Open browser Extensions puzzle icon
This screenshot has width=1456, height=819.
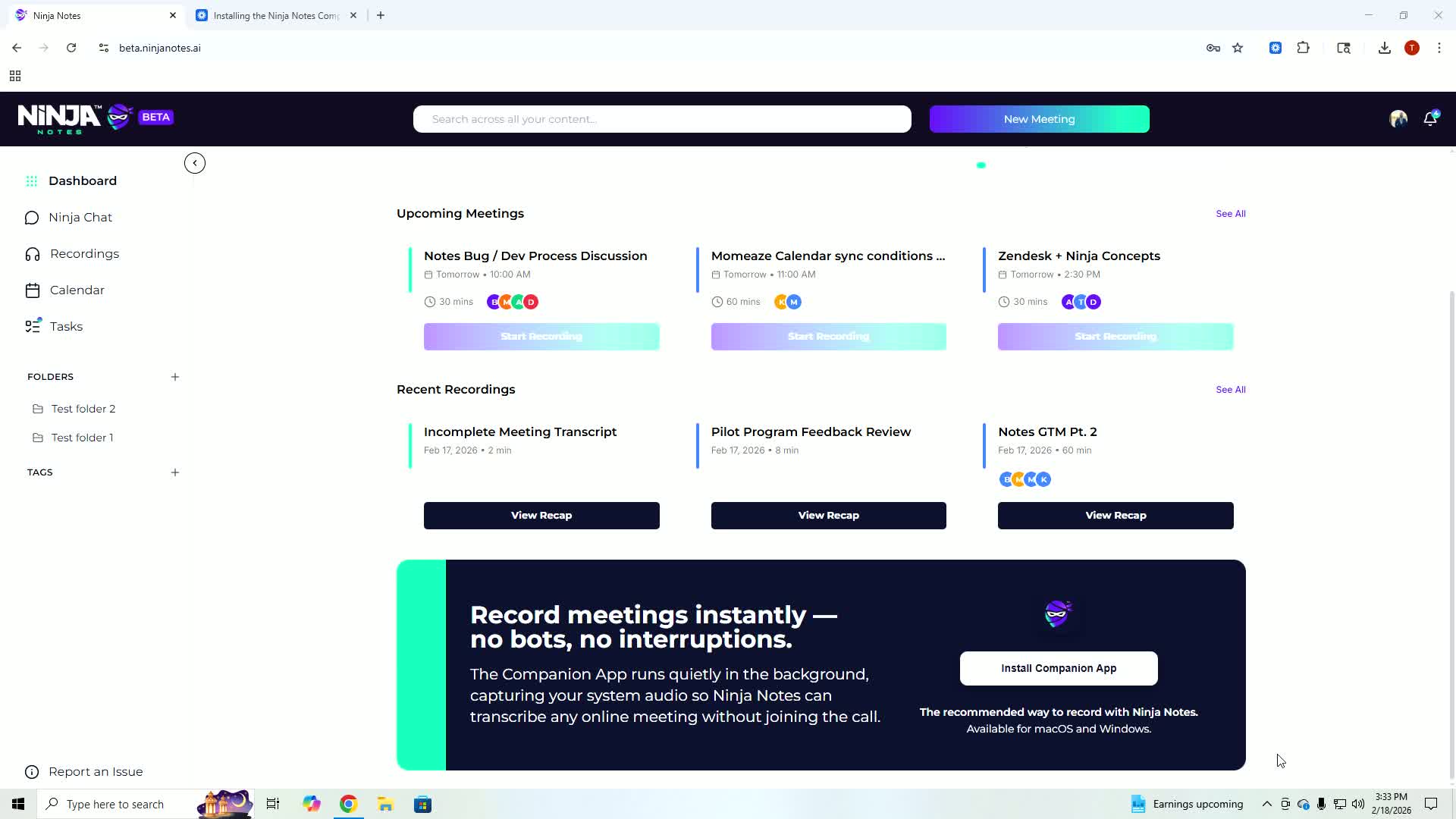click(1304, 48)
